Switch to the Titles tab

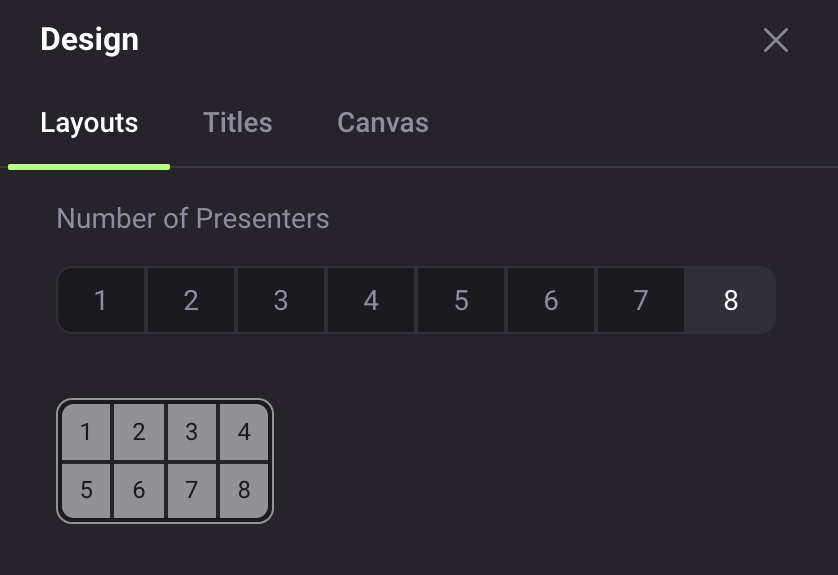[237, 122]
